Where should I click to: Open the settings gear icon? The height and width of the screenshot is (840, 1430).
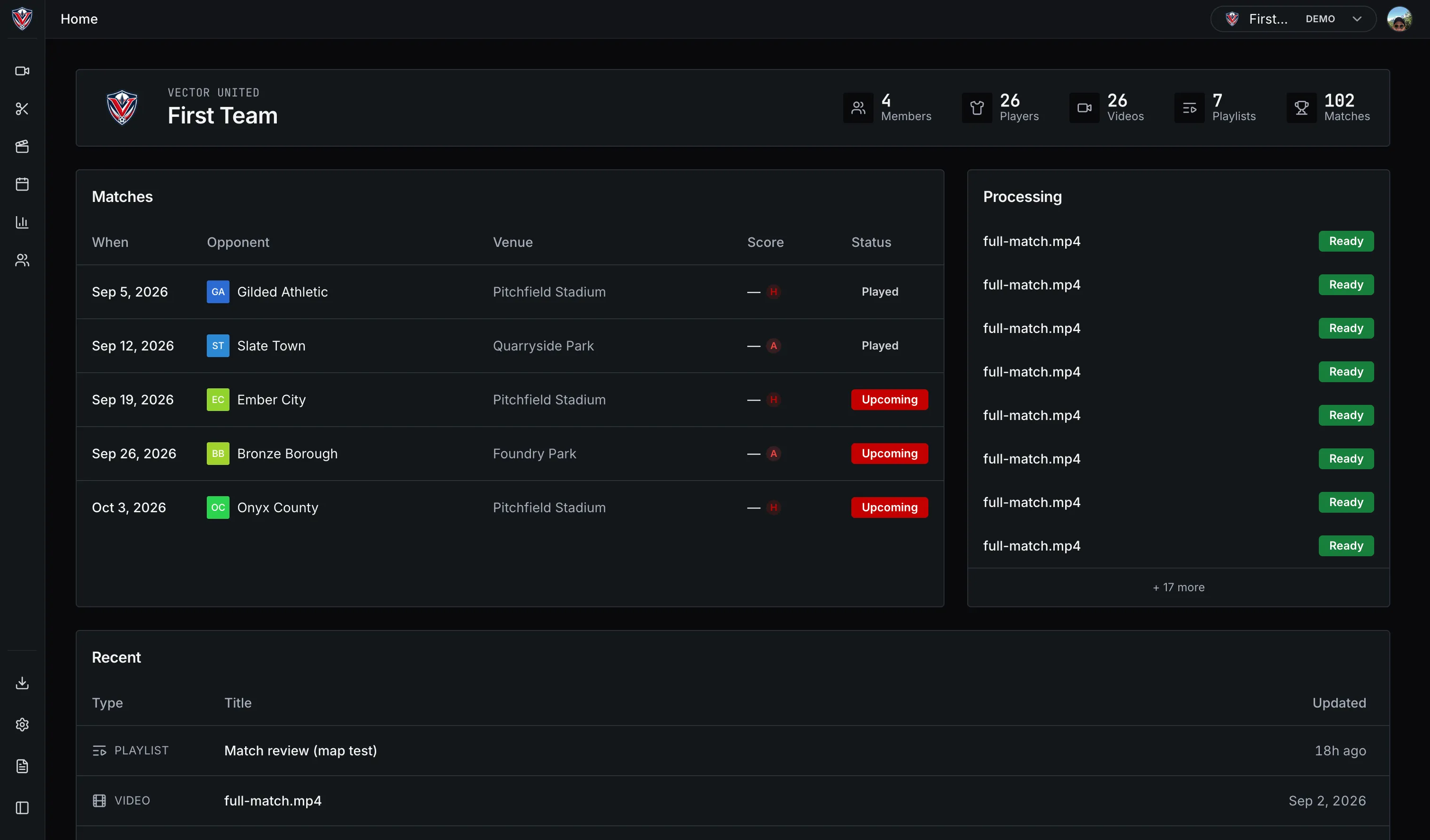[x=22, y=724]
